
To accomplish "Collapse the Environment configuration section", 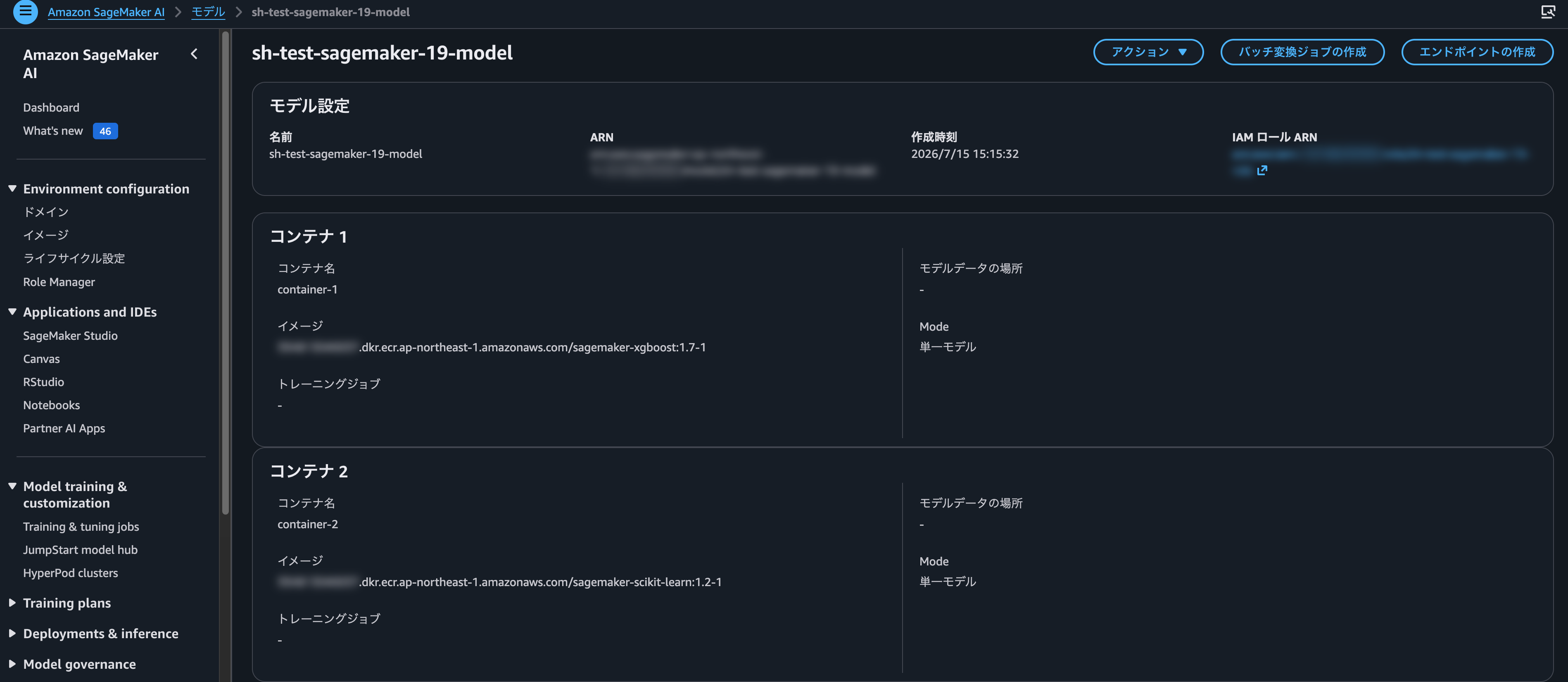I will [x=12, y=189].
